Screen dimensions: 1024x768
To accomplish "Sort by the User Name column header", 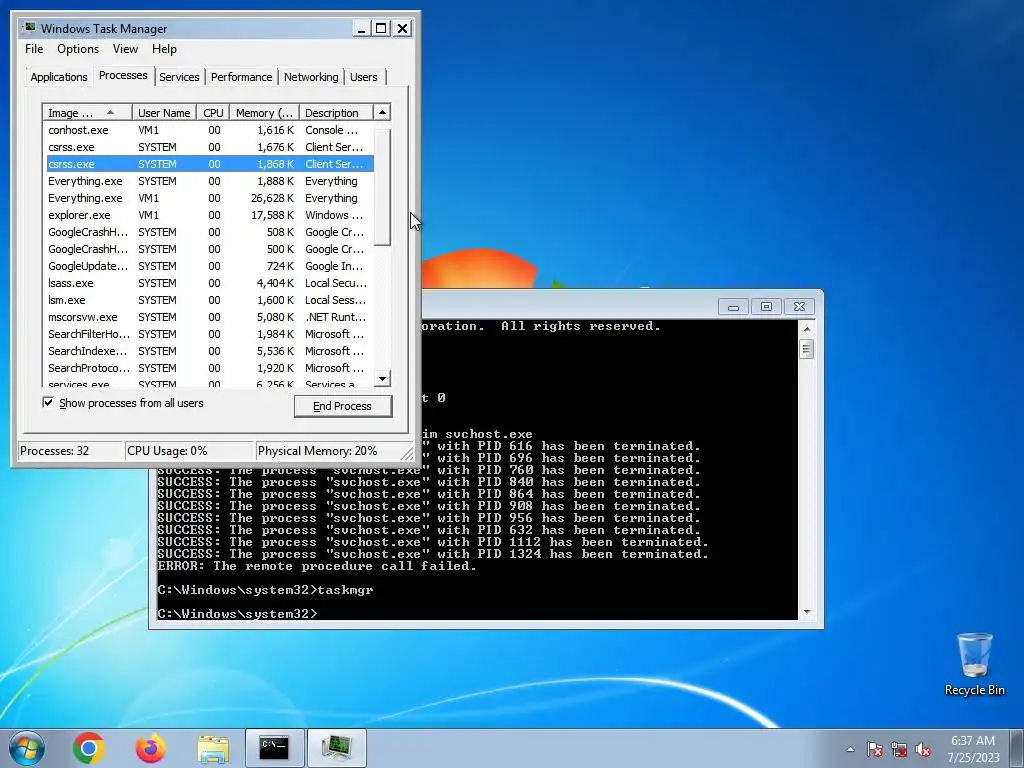I will tap(164, 113).
